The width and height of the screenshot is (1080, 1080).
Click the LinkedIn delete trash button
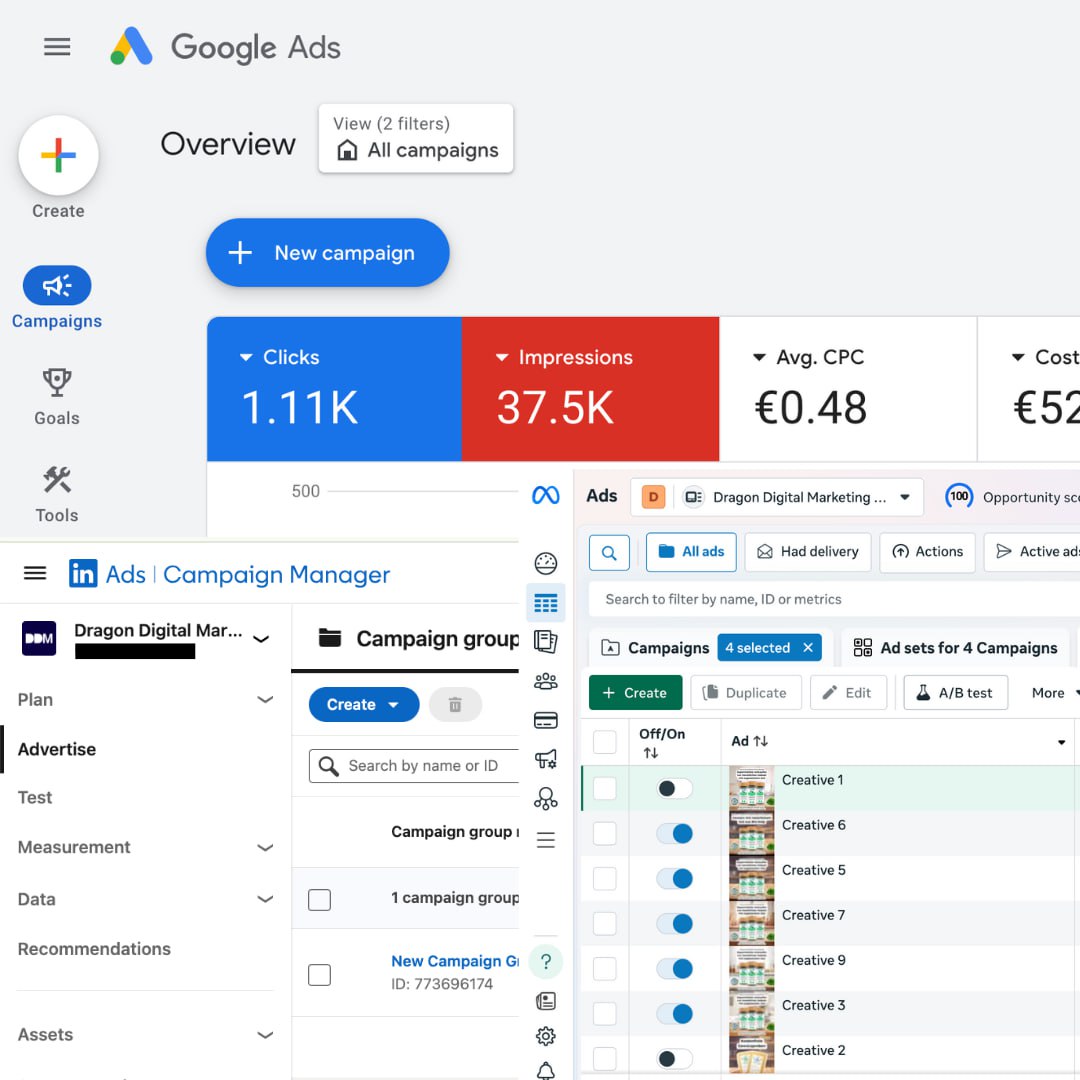click(x=455, y=705)
